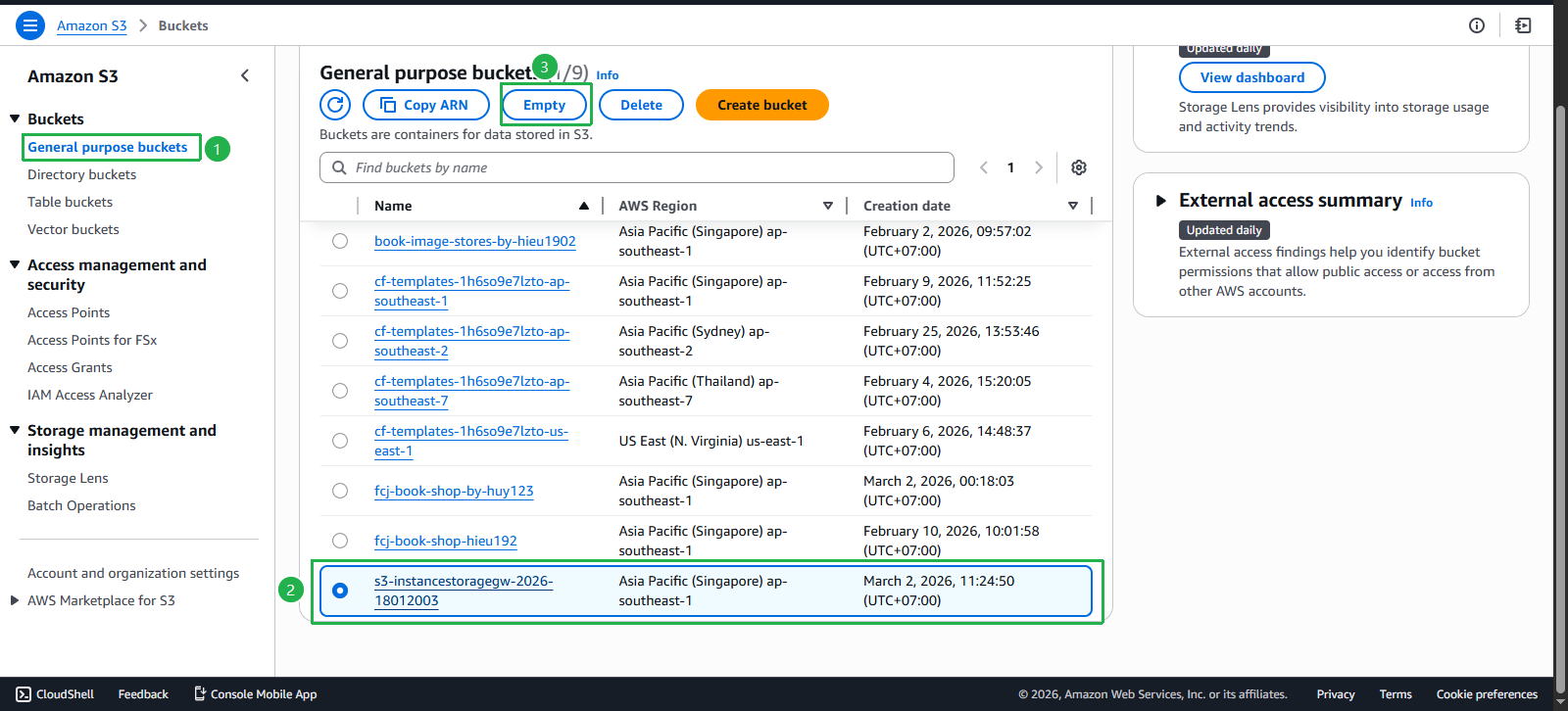Open the Amazon S3 breadcrumb link

click(x=92, y=25)
